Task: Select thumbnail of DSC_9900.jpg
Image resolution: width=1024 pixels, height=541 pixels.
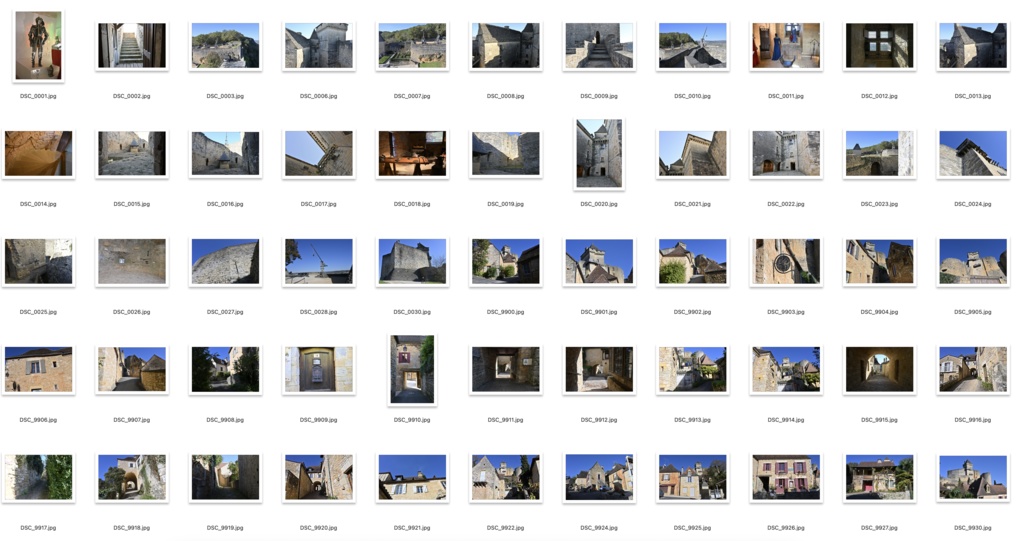Action: 505,261
